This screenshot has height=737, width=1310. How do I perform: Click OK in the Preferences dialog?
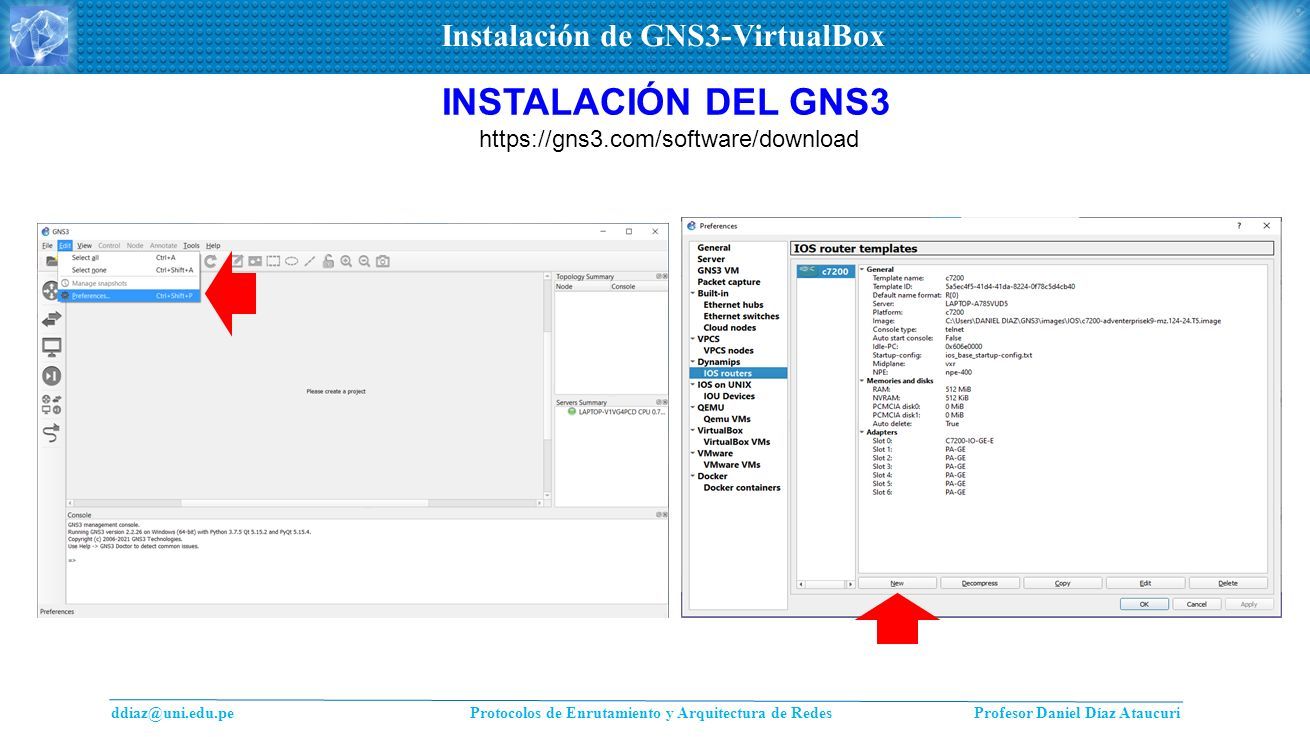(x=1143, y=604)
